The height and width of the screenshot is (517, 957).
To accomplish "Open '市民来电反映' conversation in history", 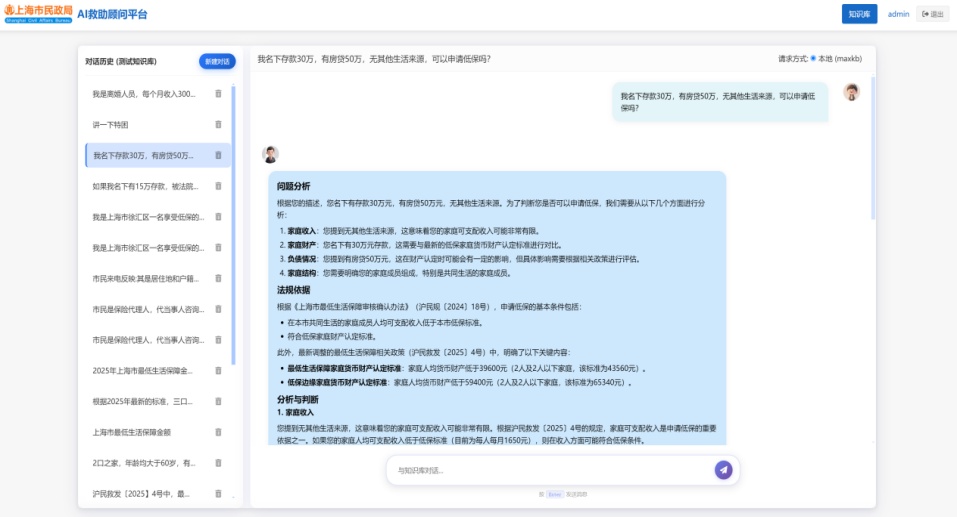I will (145, 278).
